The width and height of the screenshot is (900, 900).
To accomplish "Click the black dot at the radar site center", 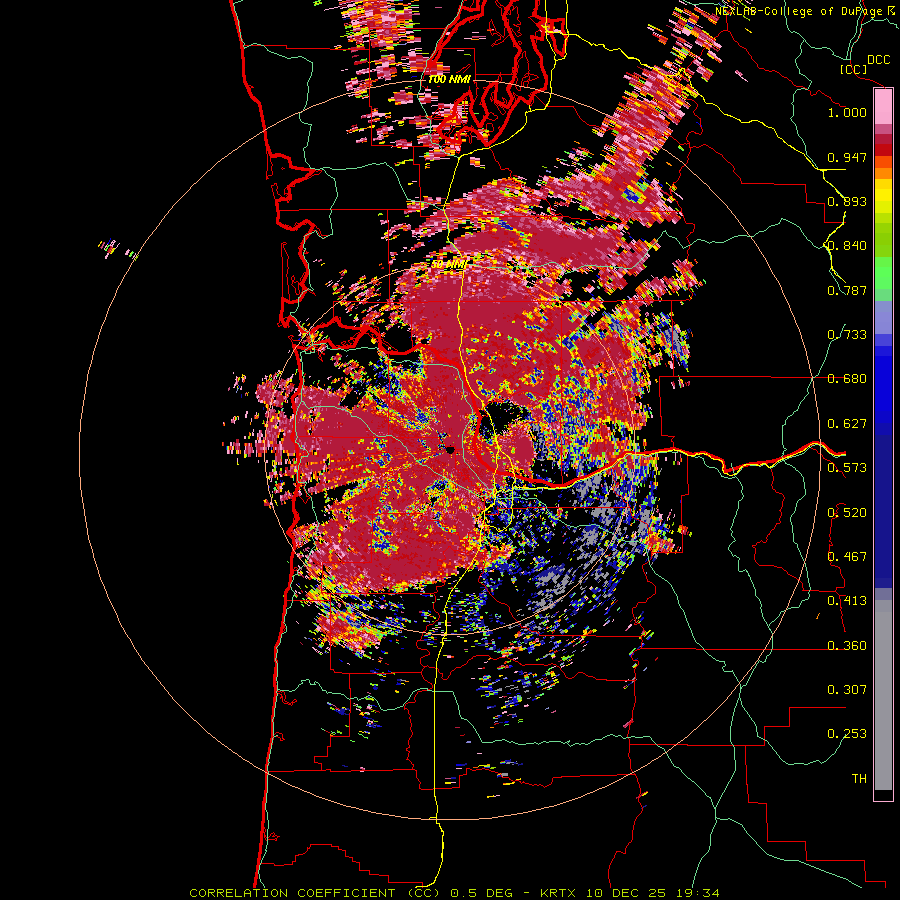I will [x=449, y=450].
